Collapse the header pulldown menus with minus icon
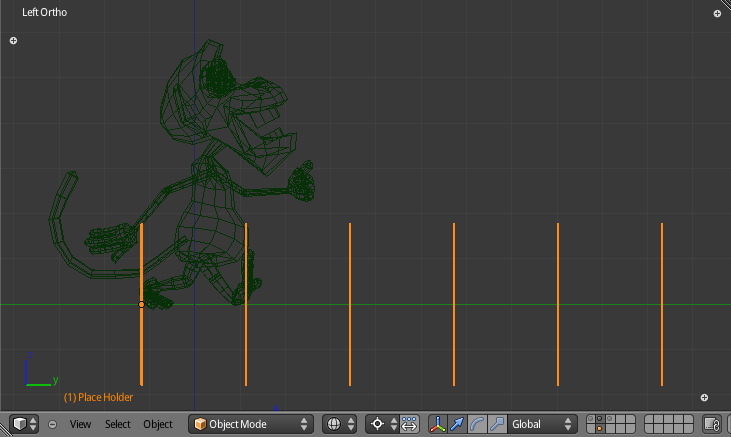Viewport: 731px width, 437px height. point(52,424)
